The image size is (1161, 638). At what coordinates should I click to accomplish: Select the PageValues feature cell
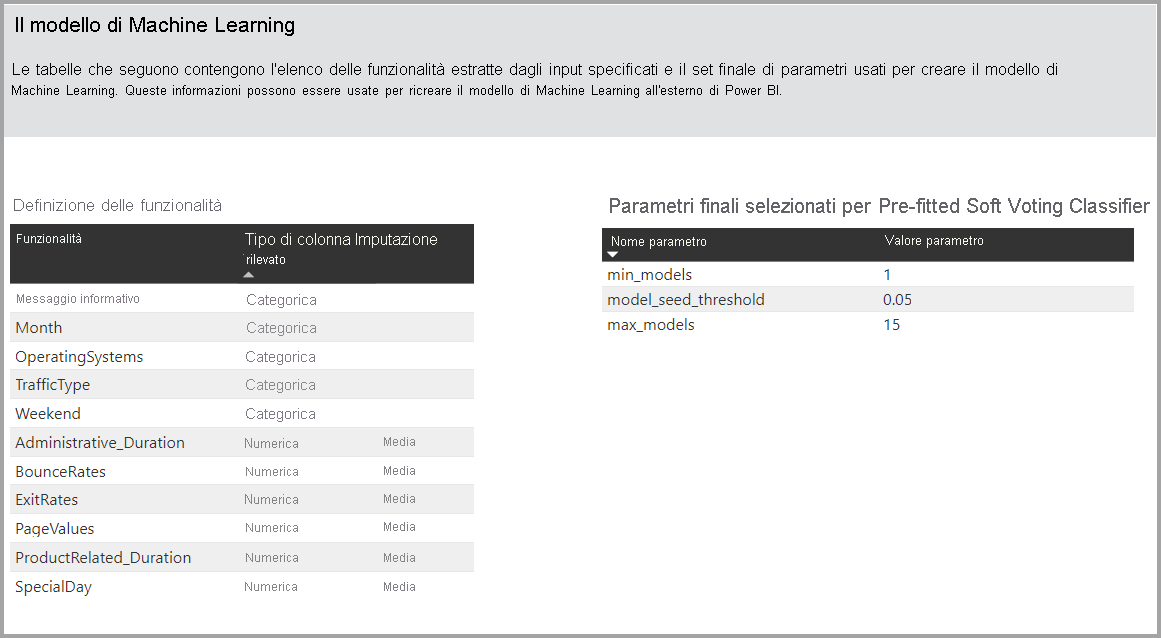[55, 528]
